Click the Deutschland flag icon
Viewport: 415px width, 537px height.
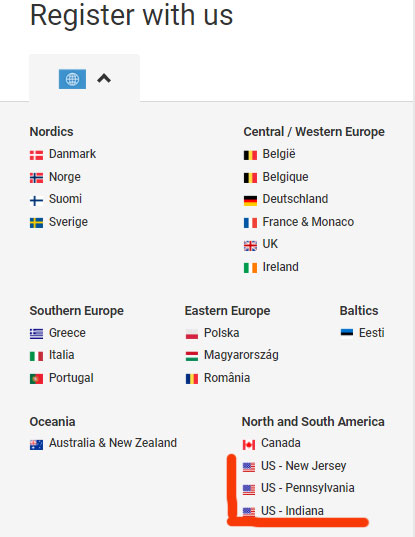coord(250,200)
